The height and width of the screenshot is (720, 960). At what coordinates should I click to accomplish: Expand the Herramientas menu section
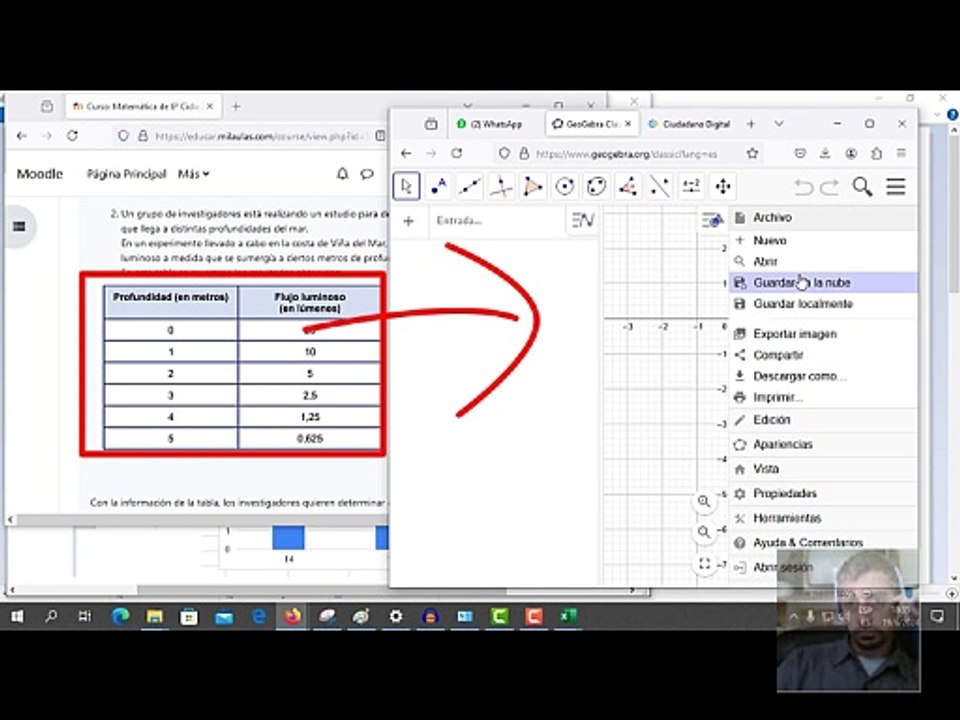pos(823,518)
